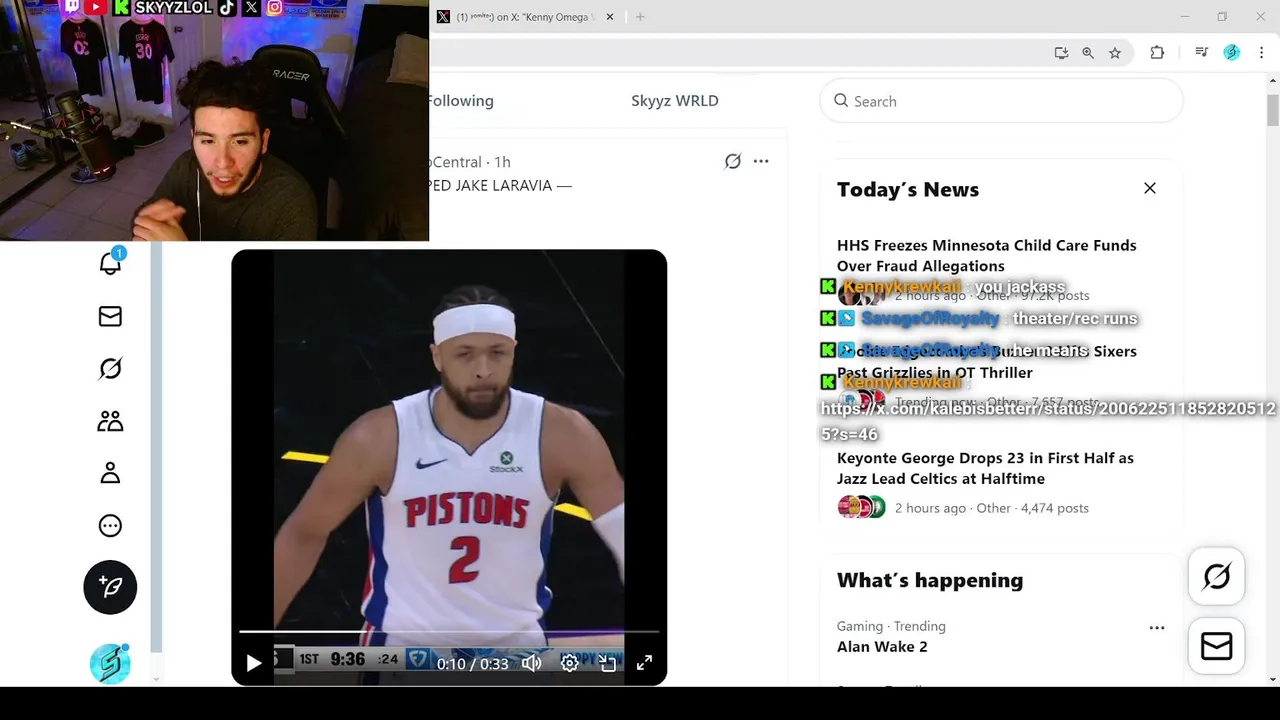Close the X browser tab

click(610, 17)
